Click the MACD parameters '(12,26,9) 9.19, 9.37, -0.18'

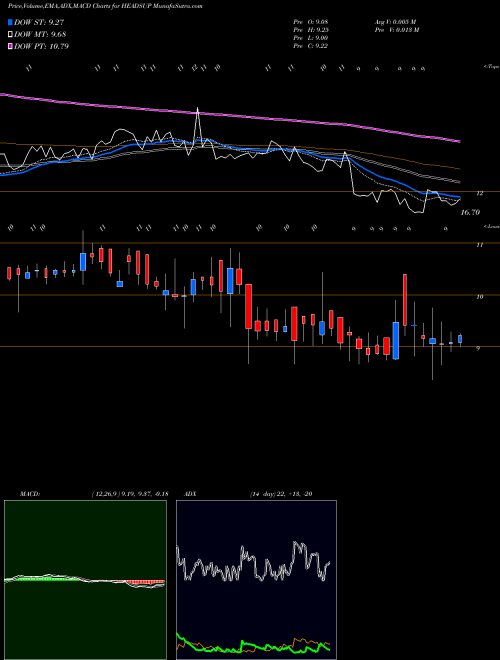tap(129, 494)
